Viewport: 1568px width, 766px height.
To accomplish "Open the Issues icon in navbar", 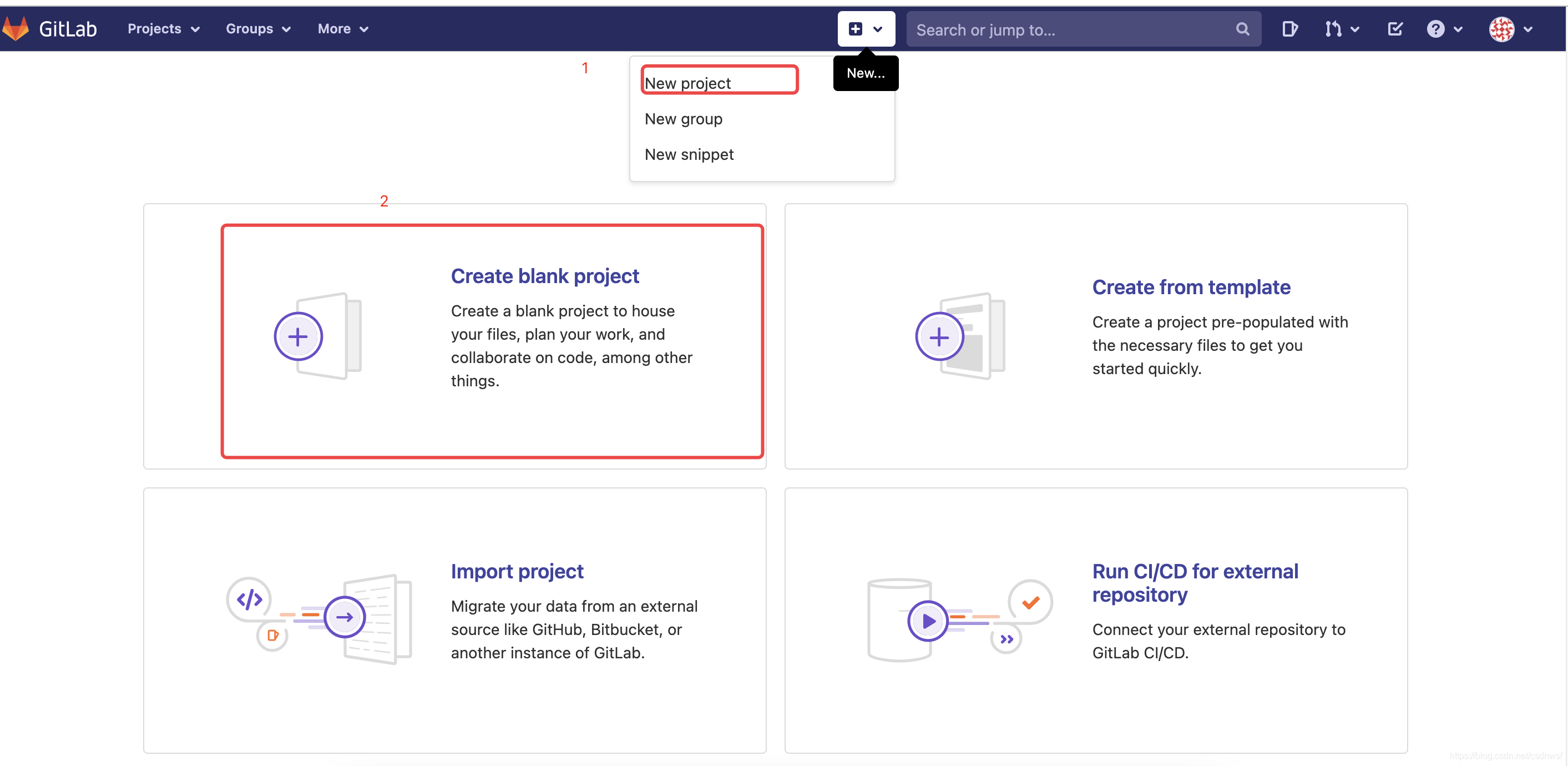I will (1289, 29).
